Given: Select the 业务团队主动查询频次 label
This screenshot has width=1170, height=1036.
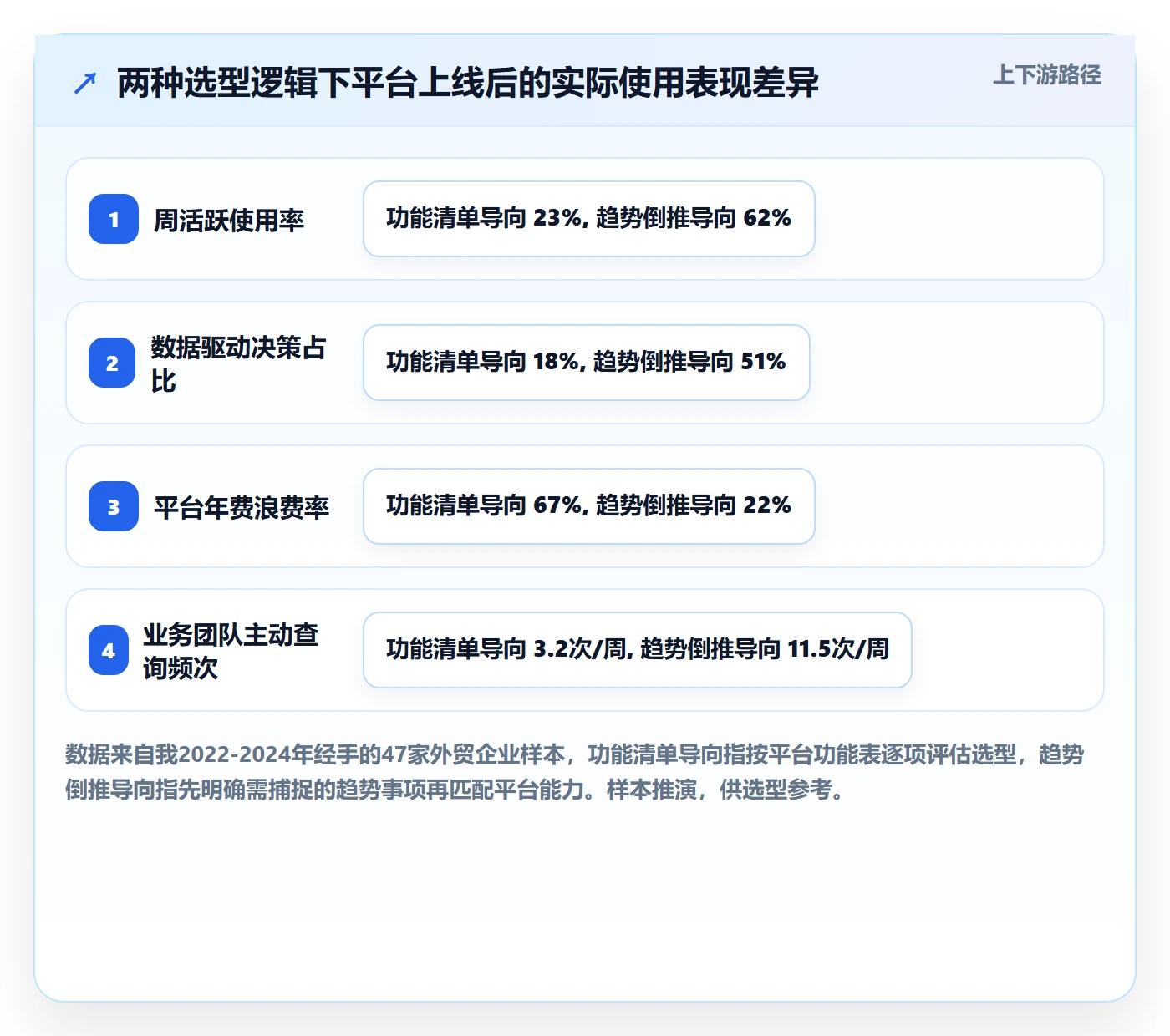Looking at the screenshot, I should pos(231,651).
